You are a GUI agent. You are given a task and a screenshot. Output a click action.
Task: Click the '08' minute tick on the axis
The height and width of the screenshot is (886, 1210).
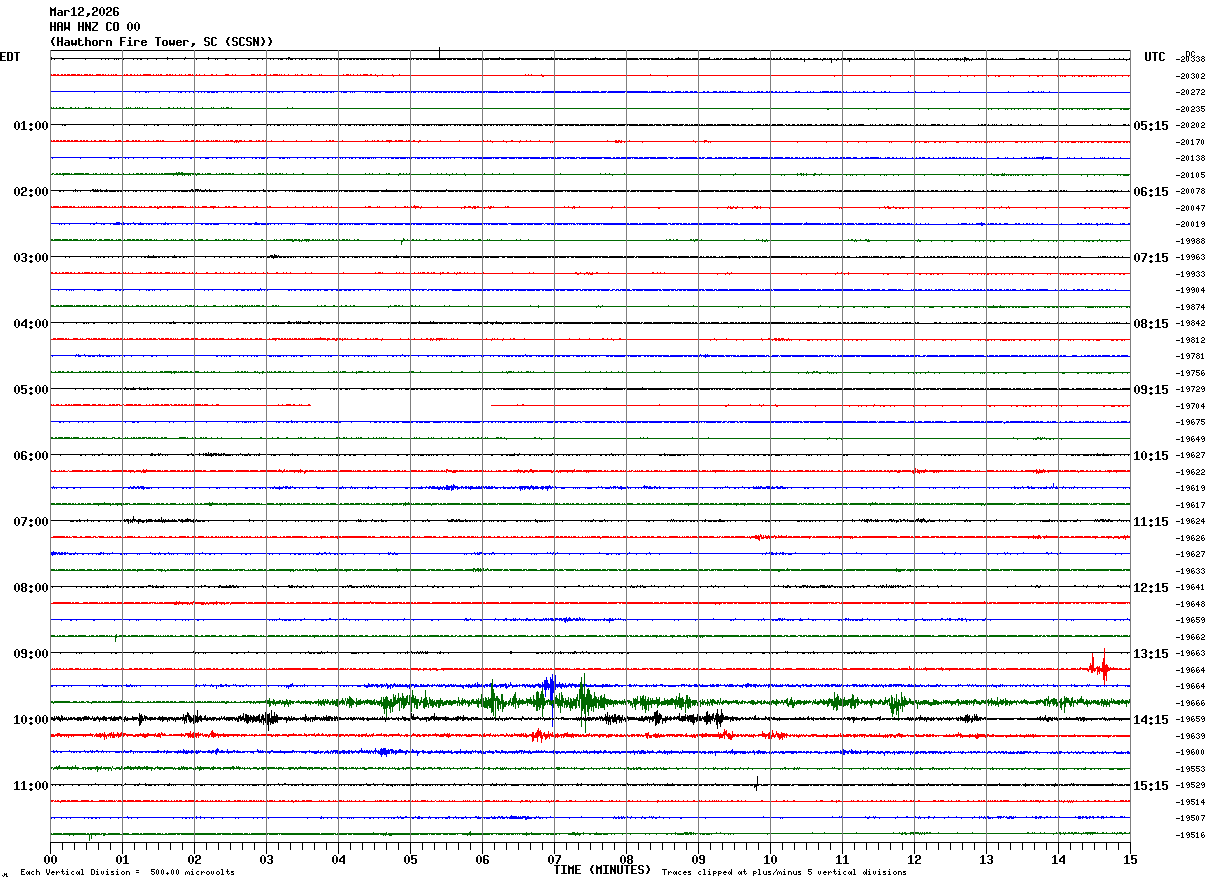pos(626,859)
